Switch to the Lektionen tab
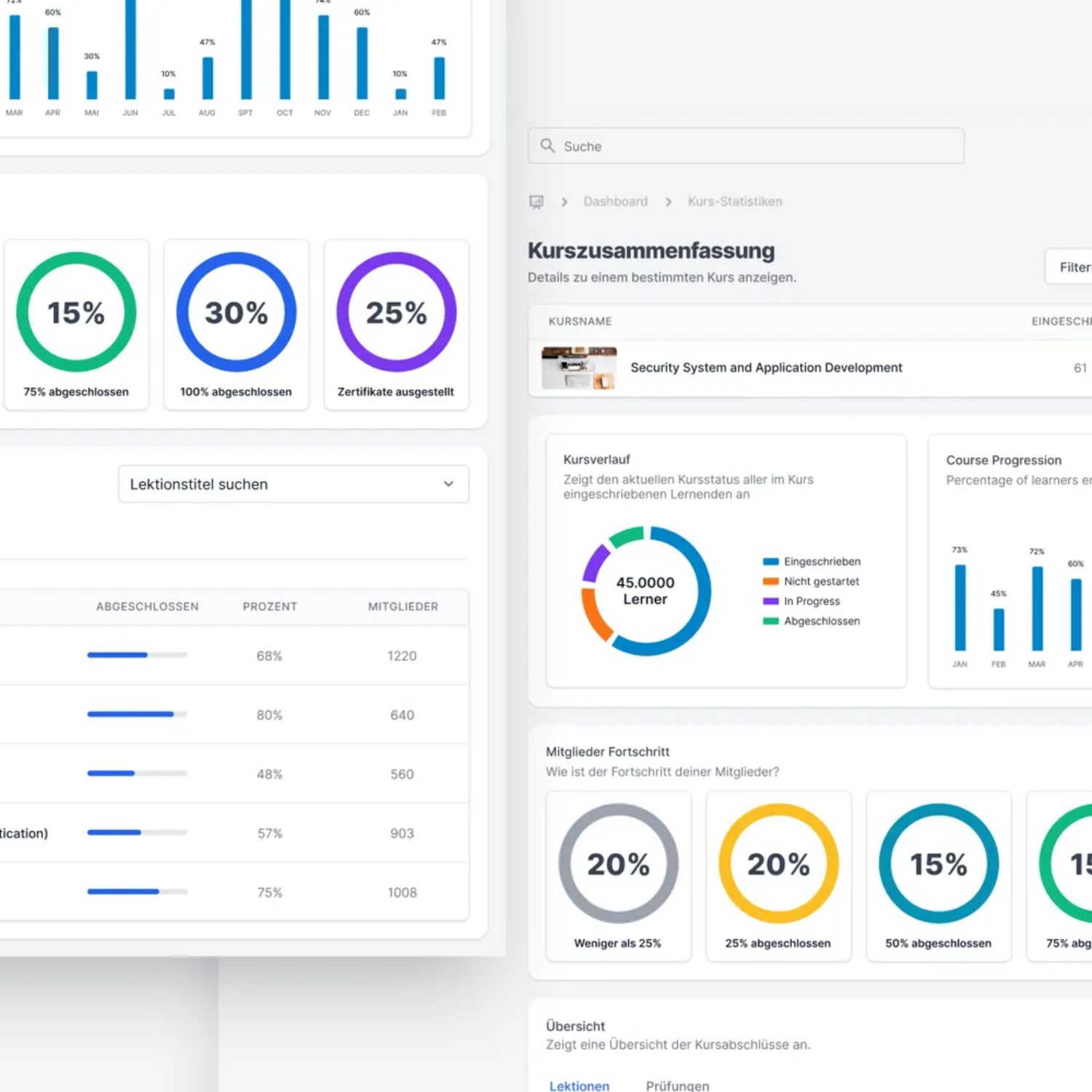Image resolution: width=1092 pixels, height=1092 pixels. (579, 1085)
